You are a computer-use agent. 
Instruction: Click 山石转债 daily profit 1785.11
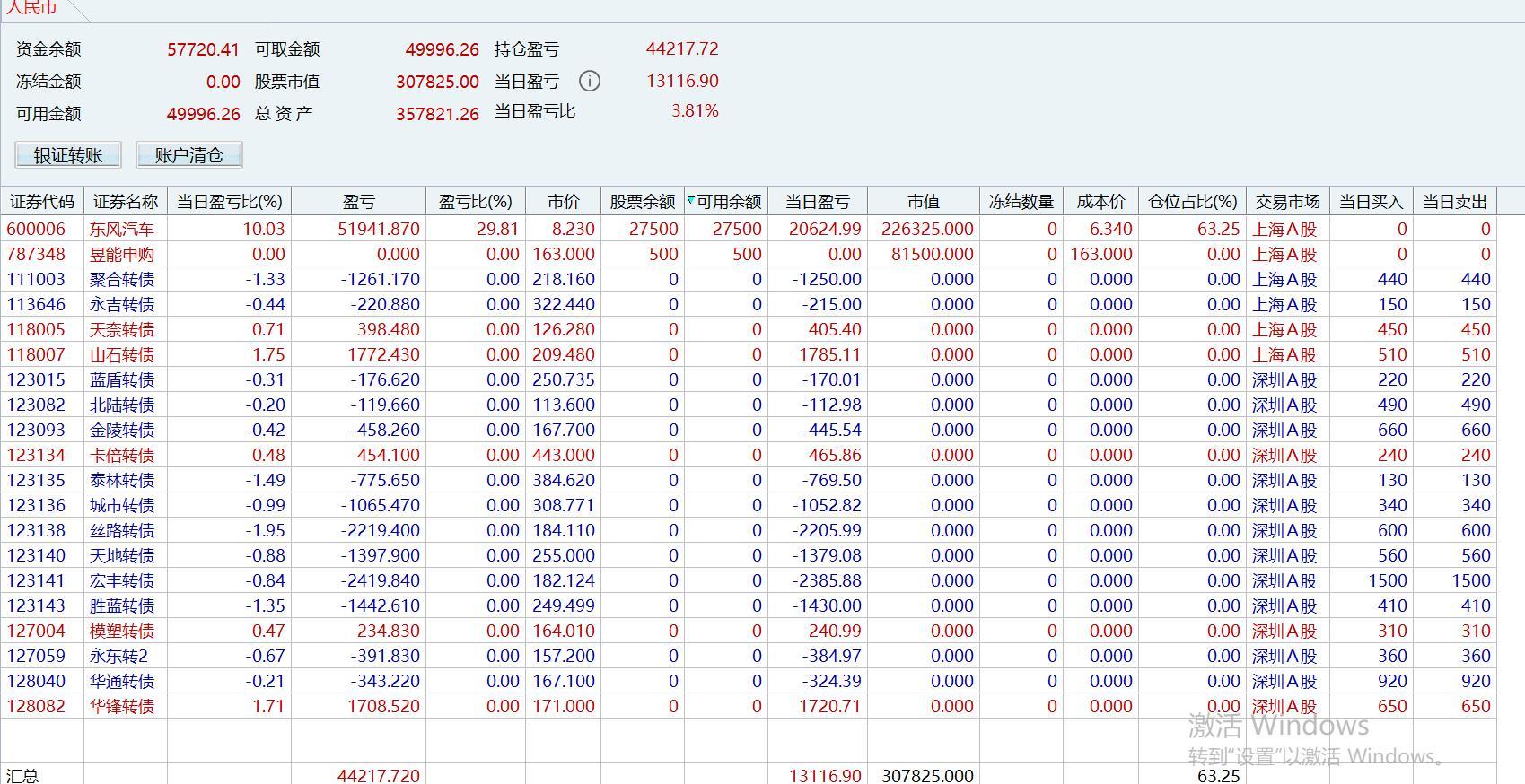[x=830, y=354]
